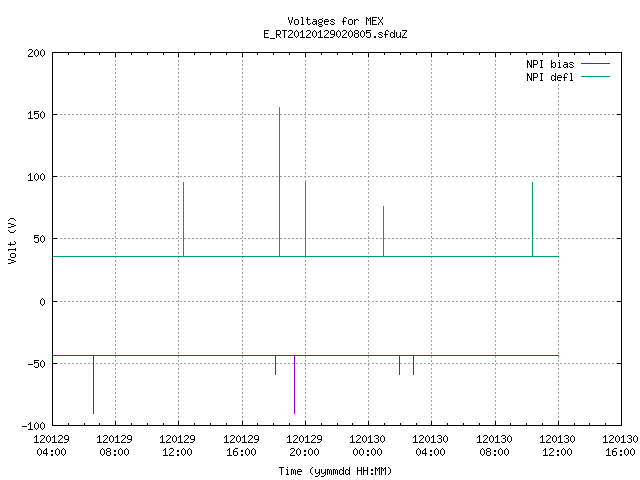Click the y-axis value 0
The image size is (640, 480).
(x=42, y=302)
